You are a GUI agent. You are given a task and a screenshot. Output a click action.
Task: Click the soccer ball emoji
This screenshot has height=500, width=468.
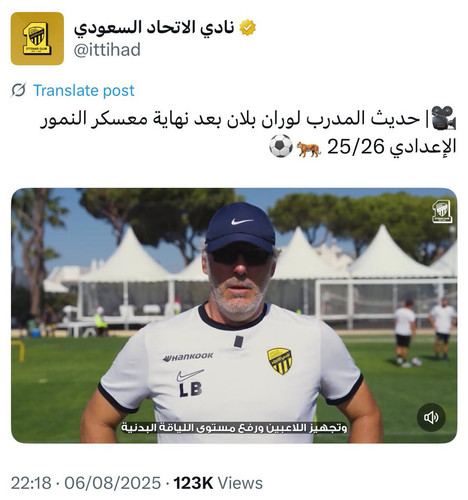tap(281, 146)
